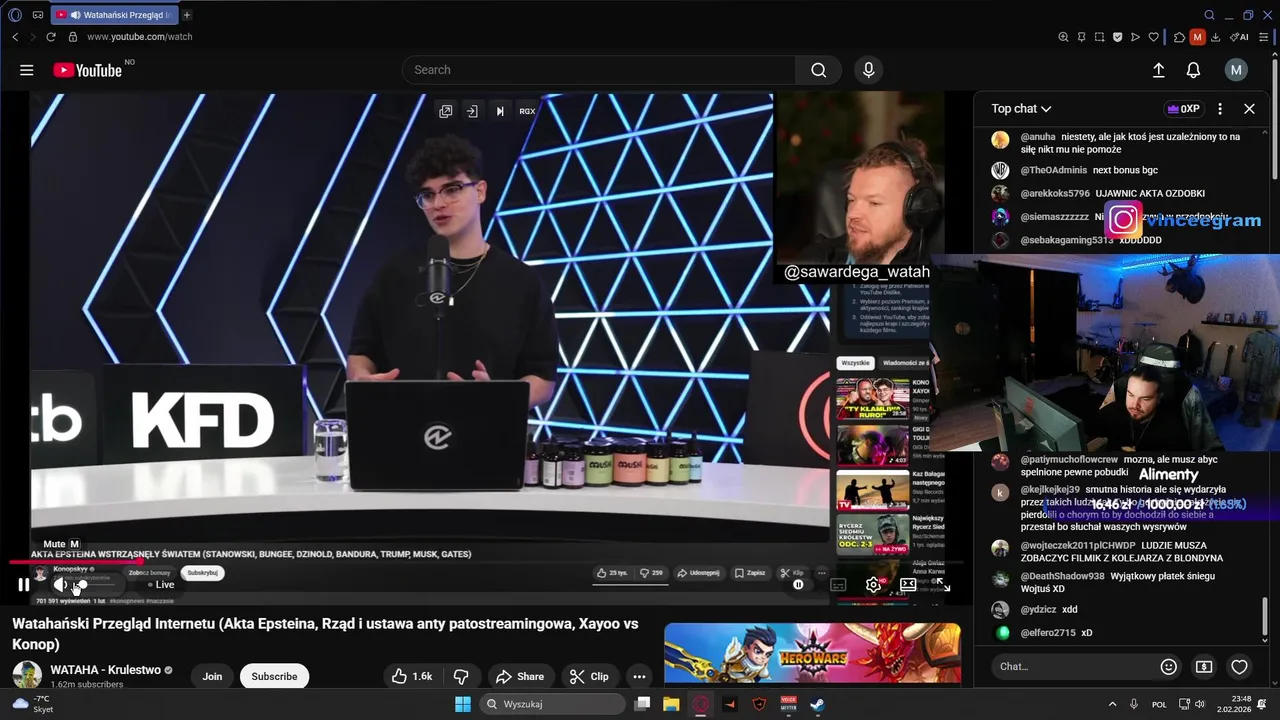Open the WATAHA - Krulestwo channel name
Viewport: 1280px width, 720px height.
[x=105, y=670]
